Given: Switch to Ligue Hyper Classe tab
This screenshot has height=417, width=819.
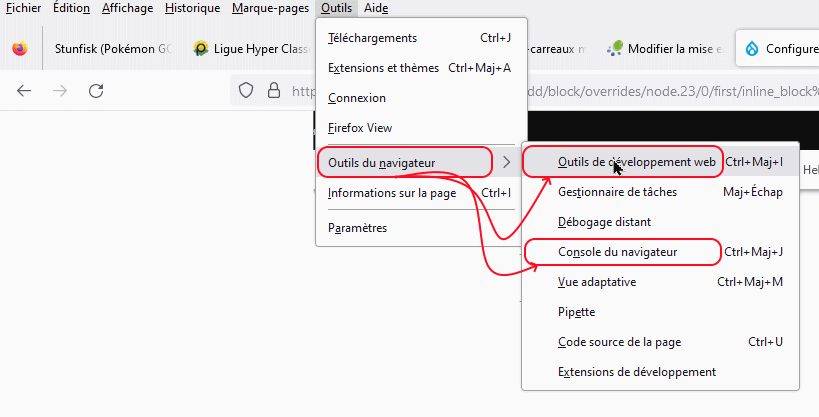Looking at the screenshot, I should click(251, 49).
